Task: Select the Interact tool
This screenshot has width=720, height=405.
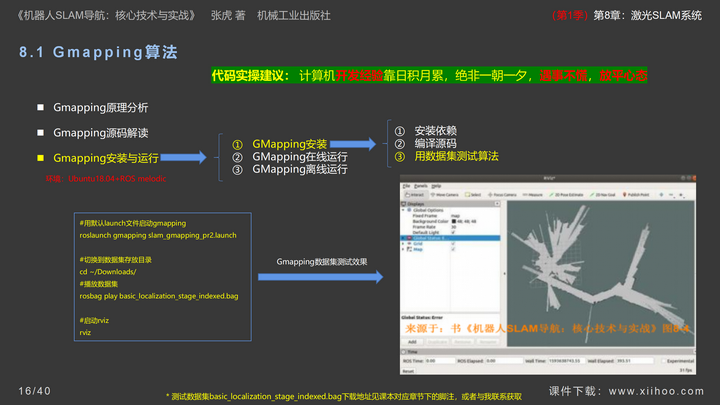Action: [415, 195]
